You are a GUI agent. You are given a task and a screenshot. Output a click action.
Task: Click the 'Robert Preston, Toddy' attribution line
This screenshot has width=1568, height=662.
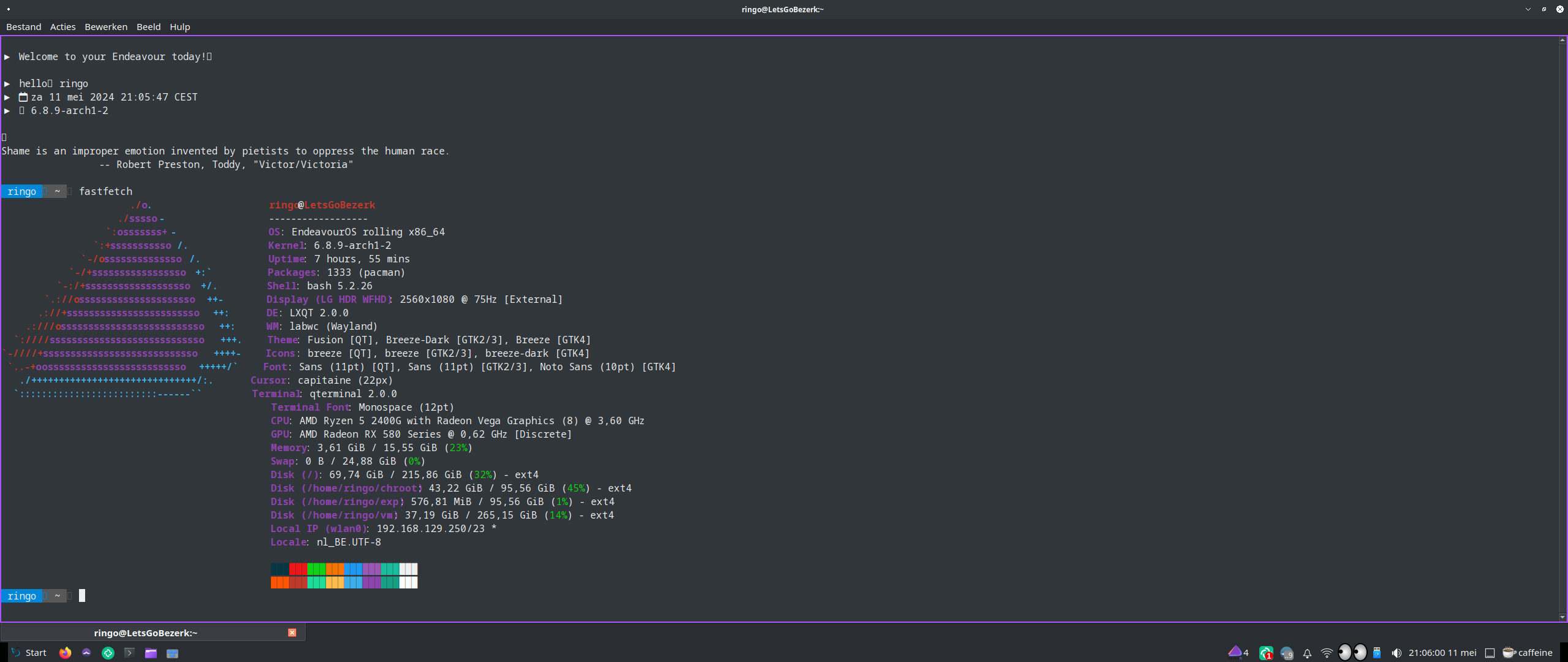click(227, 164)
